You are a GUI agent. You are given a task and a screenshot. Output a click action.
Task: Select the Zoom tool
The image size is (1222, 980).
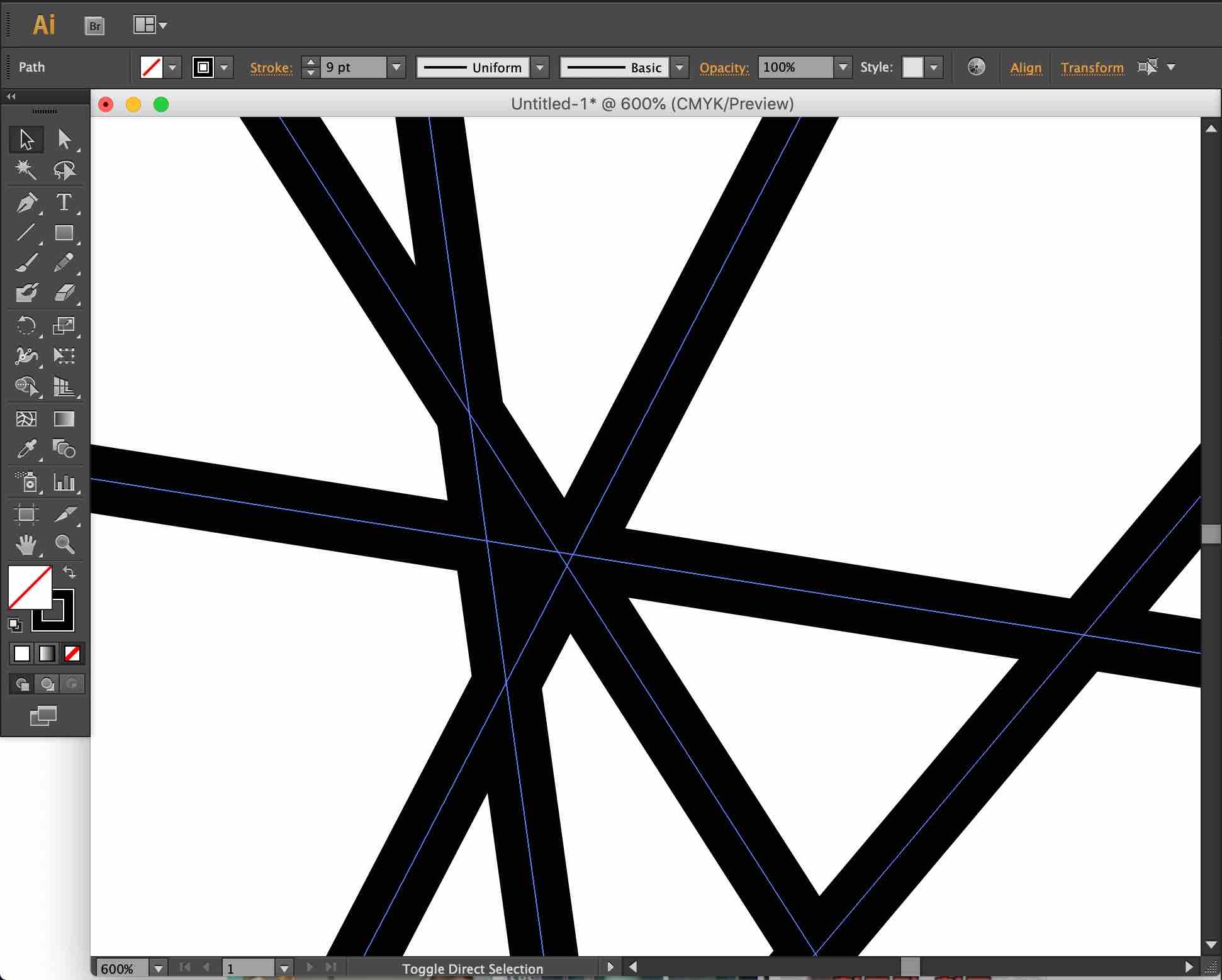tap(64, 544)
